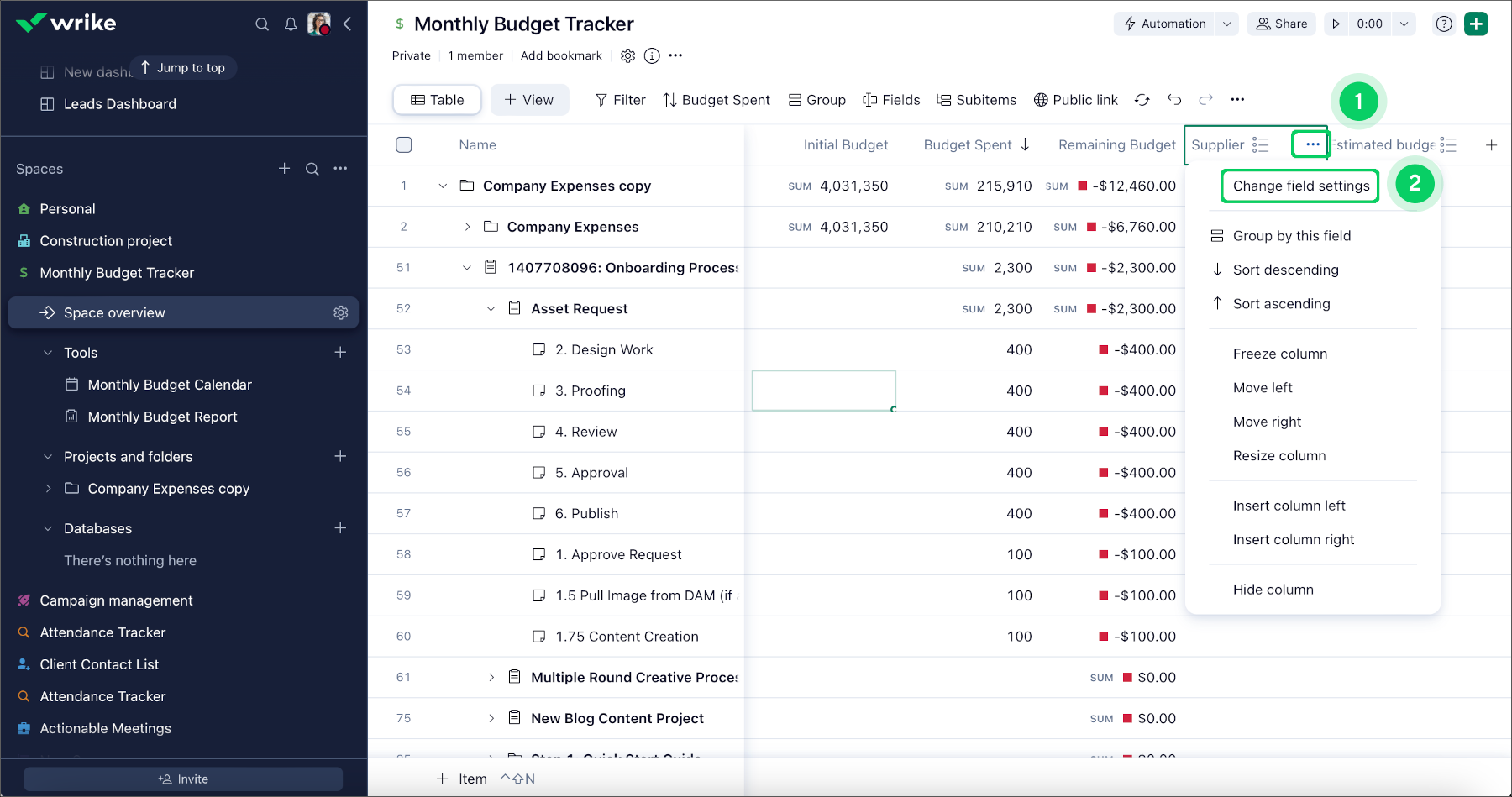Click the green plus create button

tap(1475, 24)
